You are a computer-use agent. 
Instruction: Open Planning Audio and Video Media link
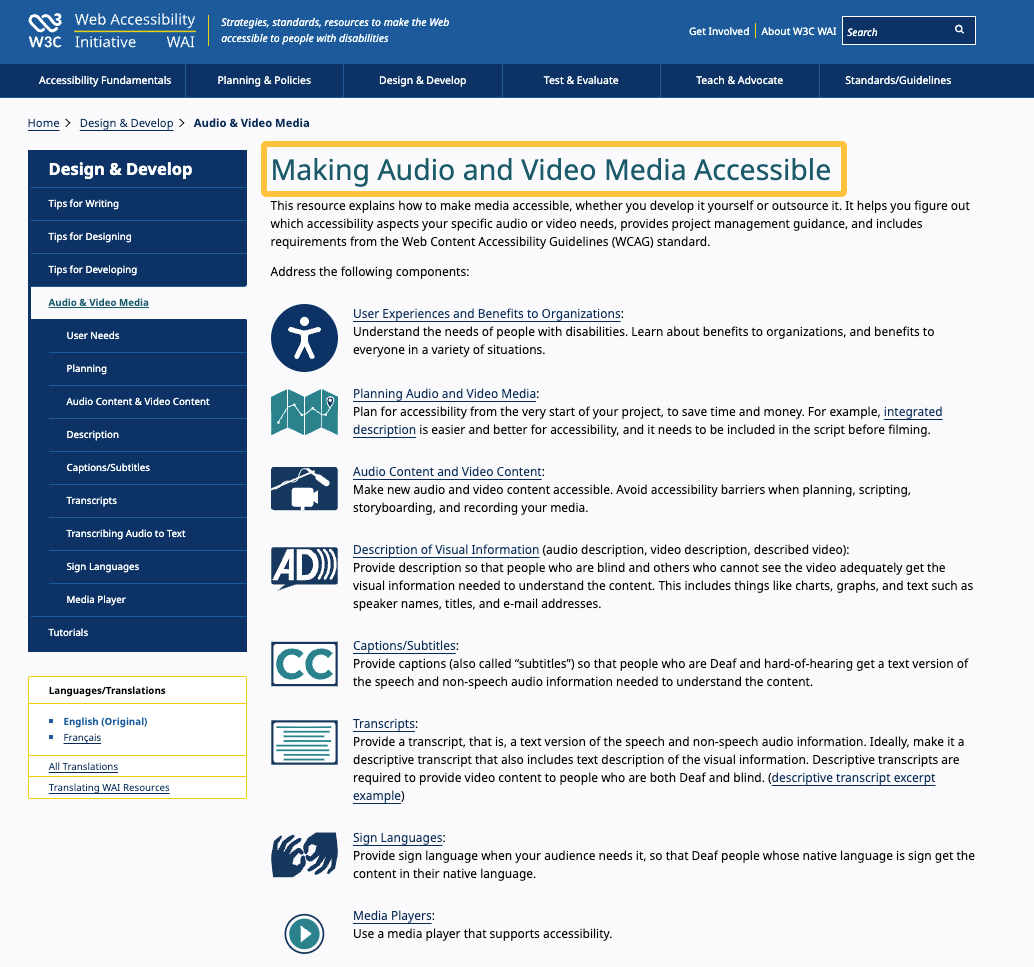pos(444,394)
